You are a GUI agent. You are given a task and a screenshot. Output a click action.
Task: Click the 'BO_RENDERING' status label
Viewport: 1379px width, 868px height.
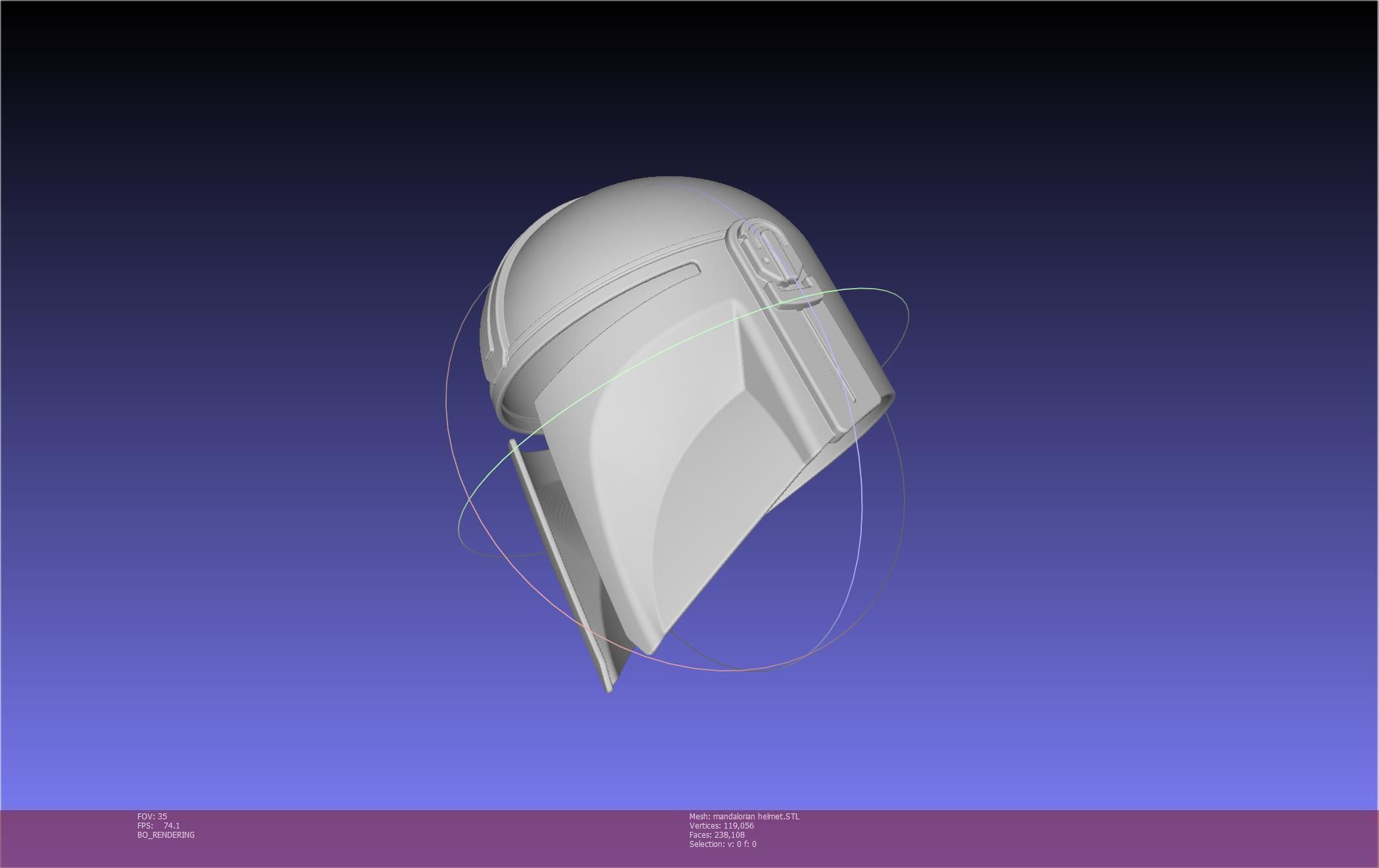click(166, 834)
